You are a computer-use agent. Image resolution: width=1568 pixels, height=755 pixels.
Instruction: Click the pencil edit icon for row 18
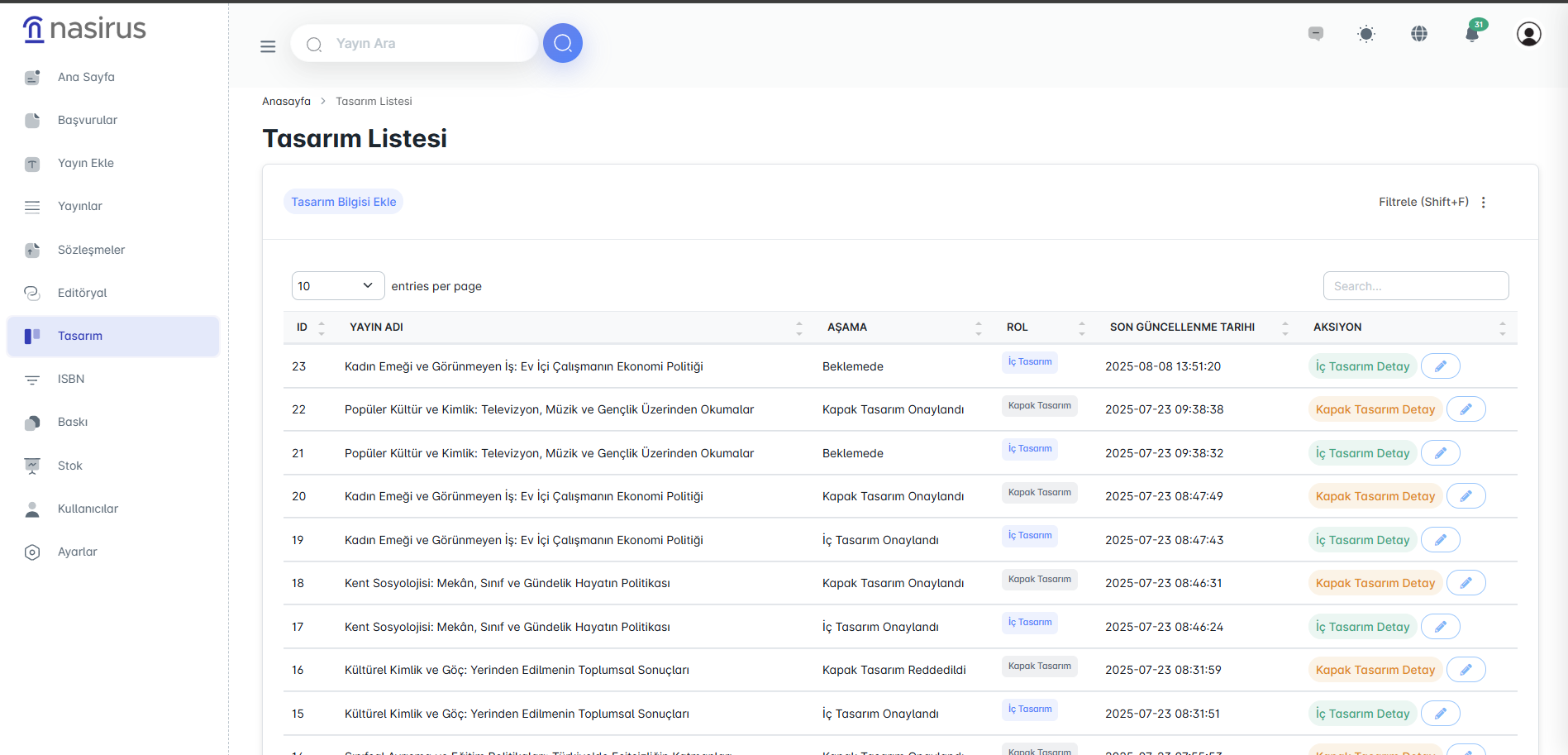pos(1466,583)
